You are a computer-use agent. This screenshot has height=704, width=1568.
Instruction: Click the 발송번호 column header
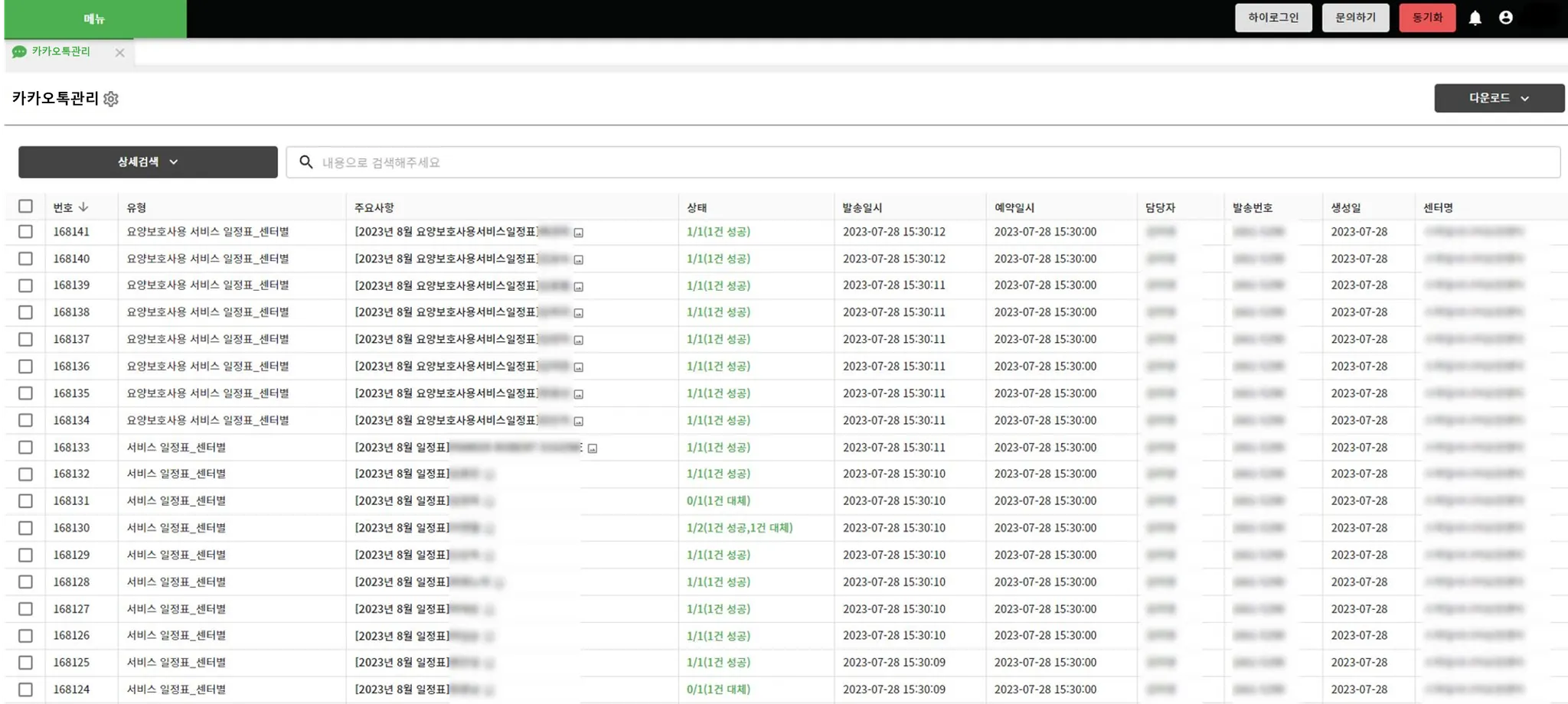[1253, 207]
